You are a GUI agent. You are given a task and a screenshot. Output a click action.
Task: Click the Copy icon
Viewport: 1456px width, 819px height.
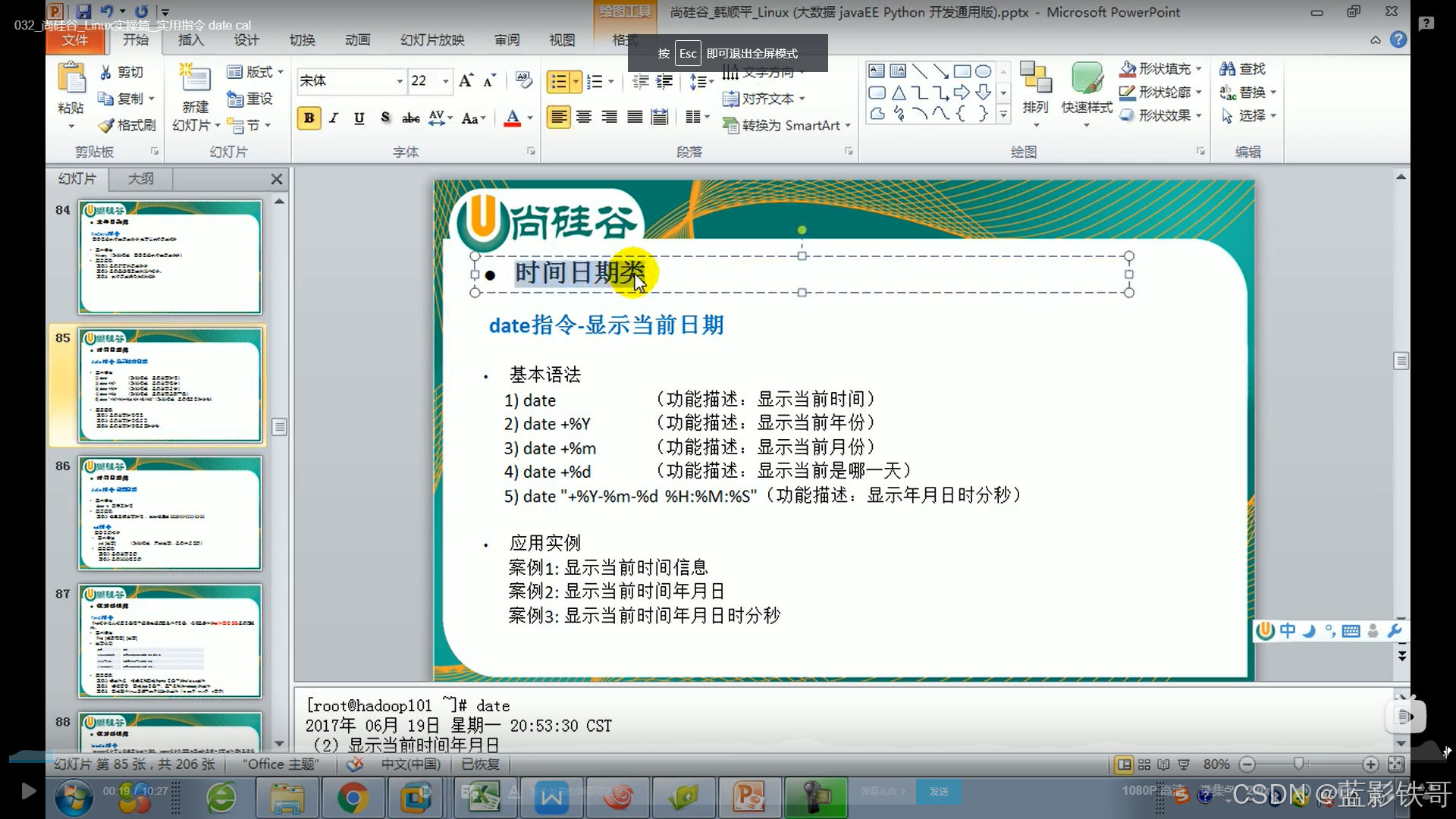click(105, 99)
